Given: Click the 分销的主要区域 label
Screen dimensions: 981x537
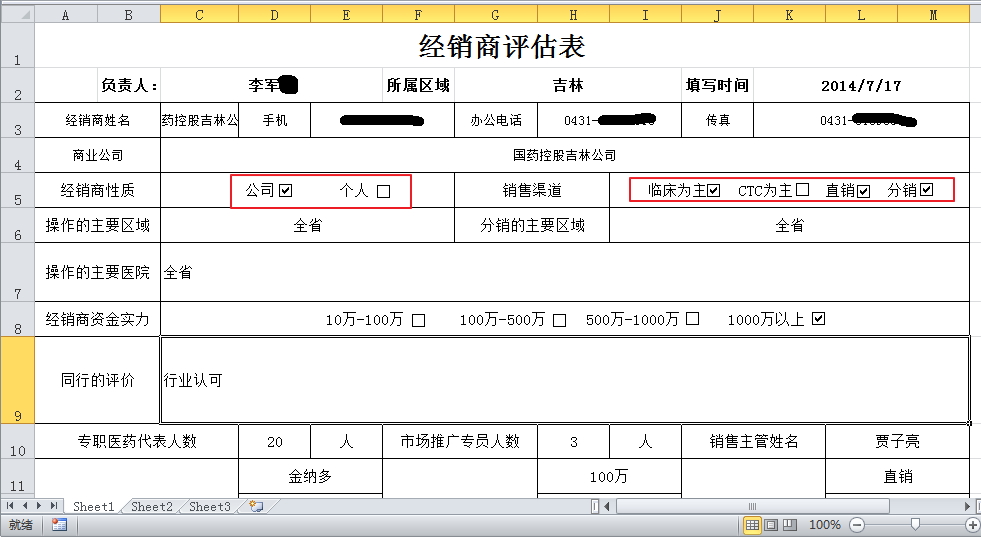Looking at the screenshot, I should click(x=532, y=225).
